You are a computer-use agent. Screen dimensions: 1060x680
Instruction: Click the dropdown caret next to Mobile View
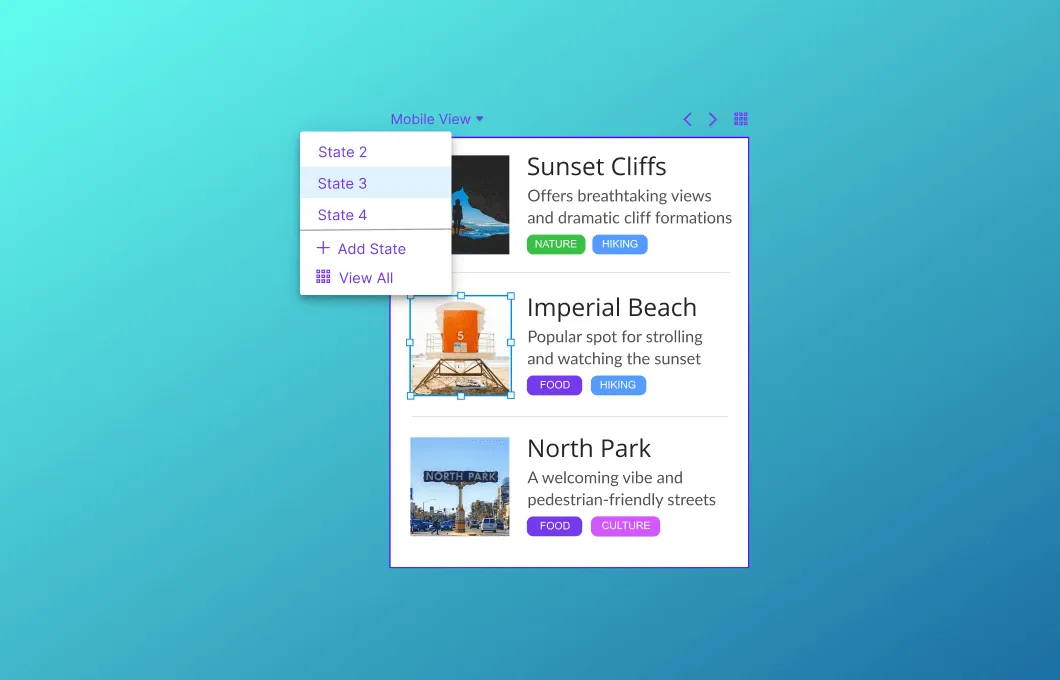(x=480, y=119)
